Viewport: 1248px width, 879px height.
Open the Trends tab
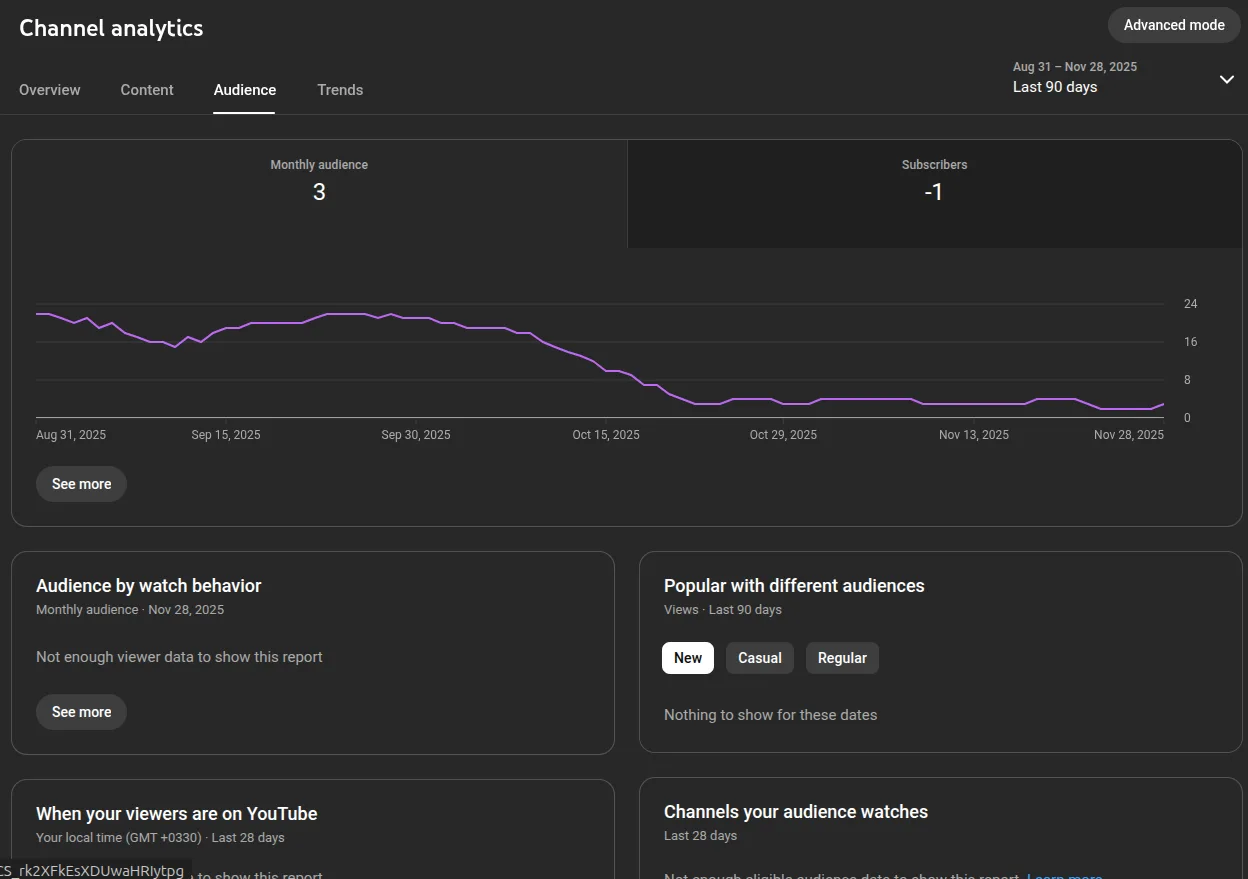point(340,90)
